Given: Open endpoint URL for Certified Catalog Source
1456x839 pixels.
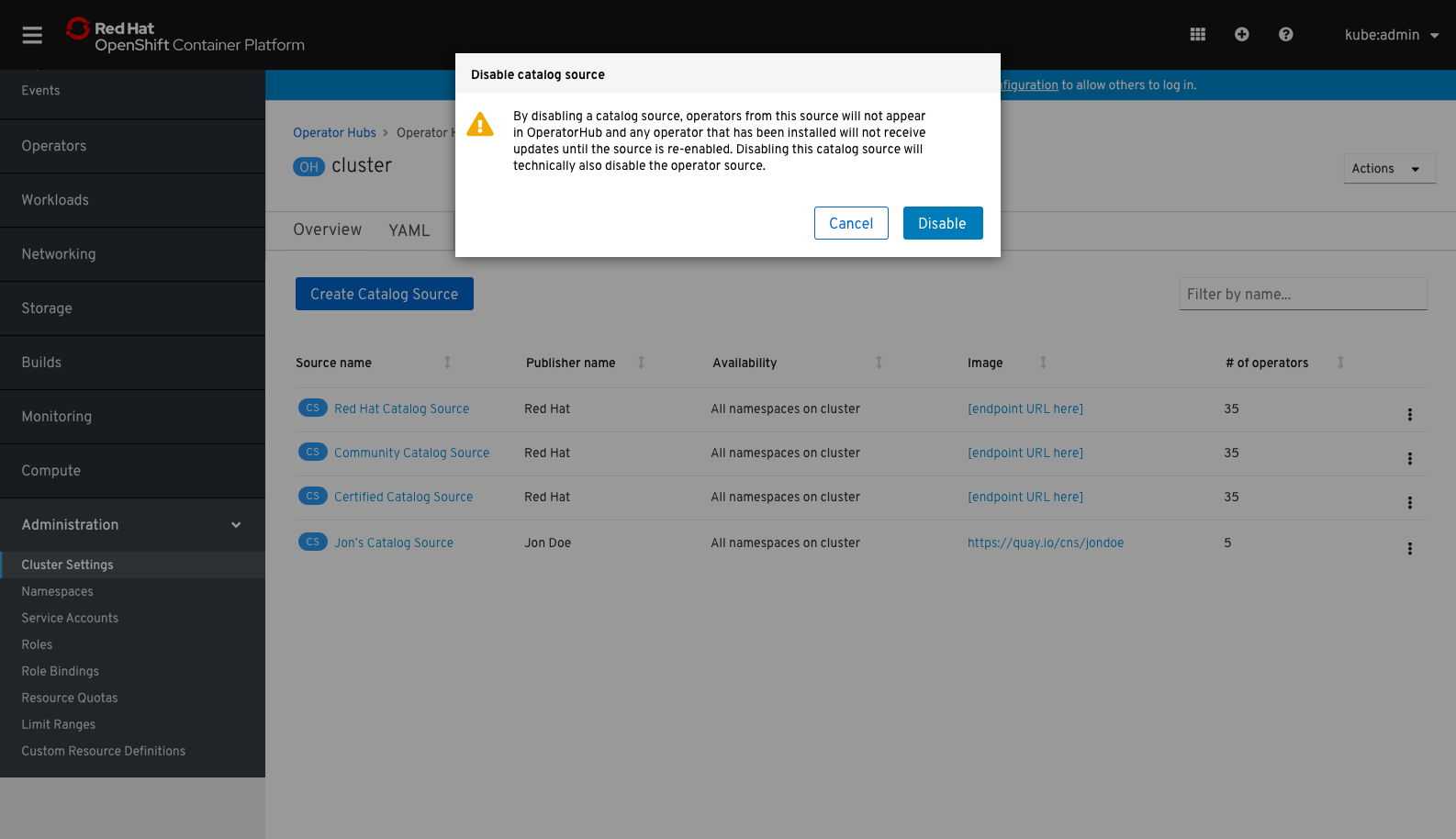Looking at the screenshot, I should click(1025, 497).
